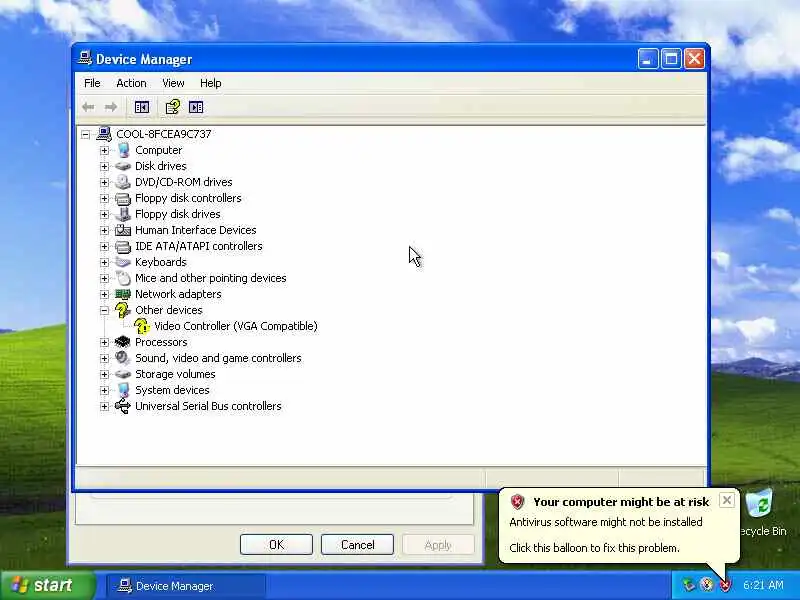Click the Processors chip icon
The image size is (800, 600).
point(122,342)
